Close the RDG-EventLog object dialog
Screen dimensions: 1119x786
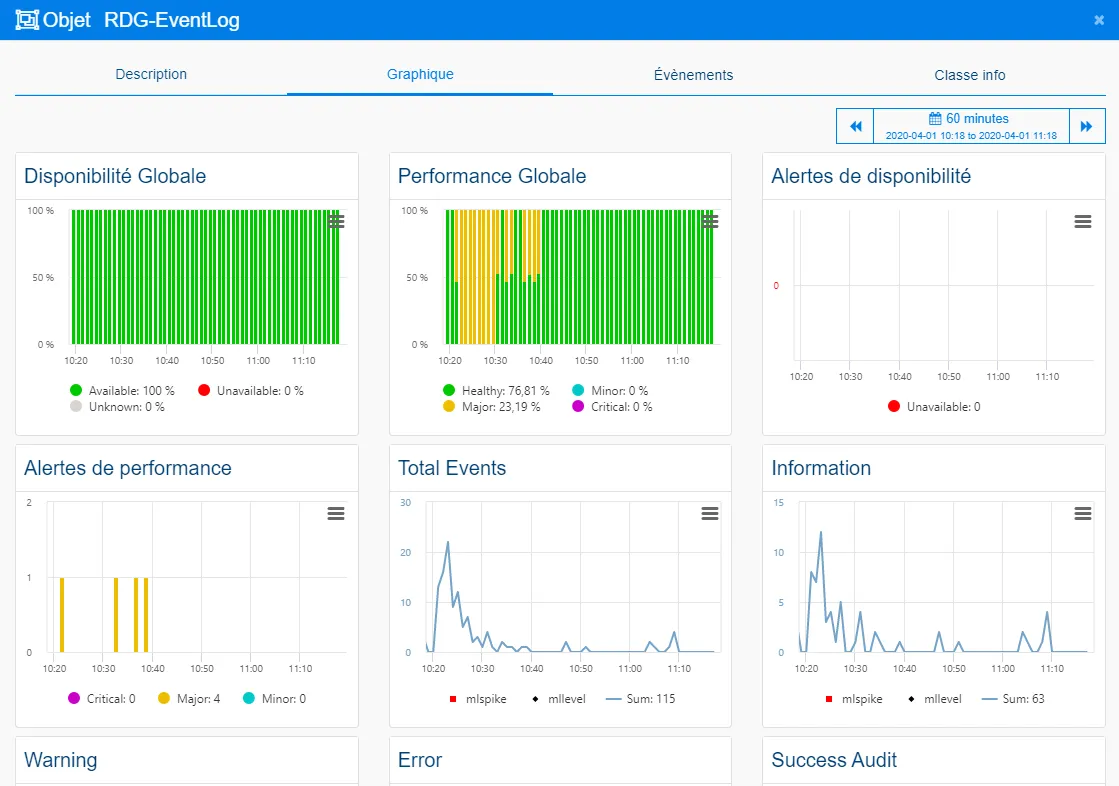[1099, 20]
